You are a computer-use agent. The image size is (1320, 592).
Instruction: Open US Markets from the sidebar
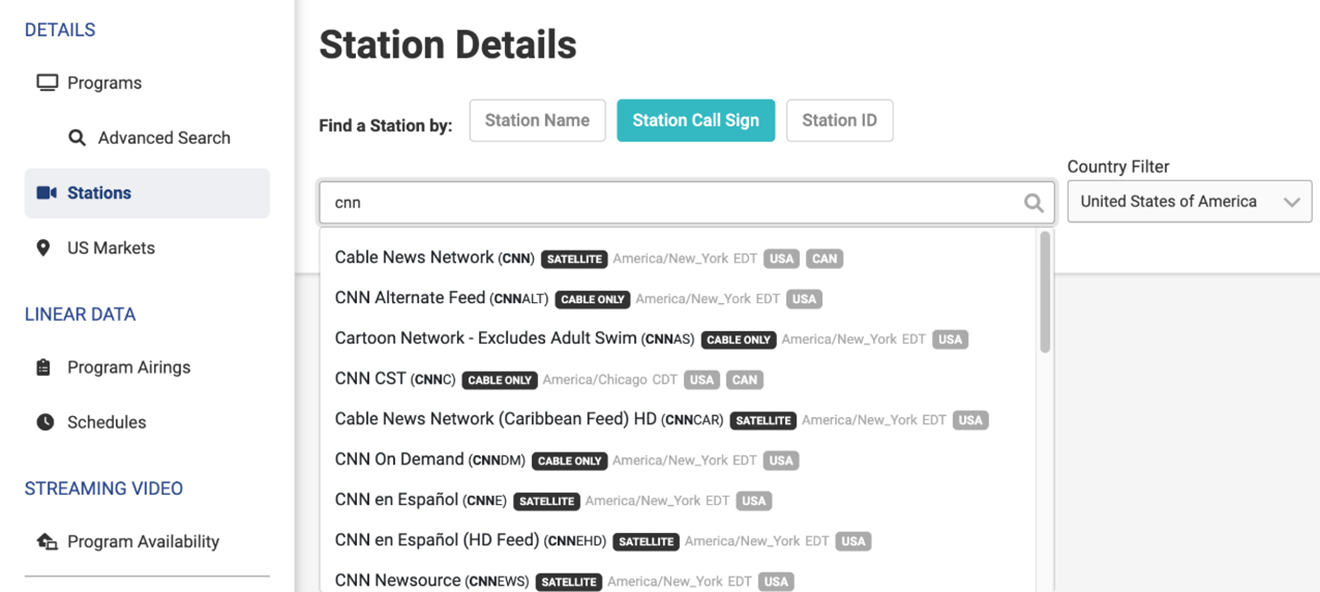110,248
